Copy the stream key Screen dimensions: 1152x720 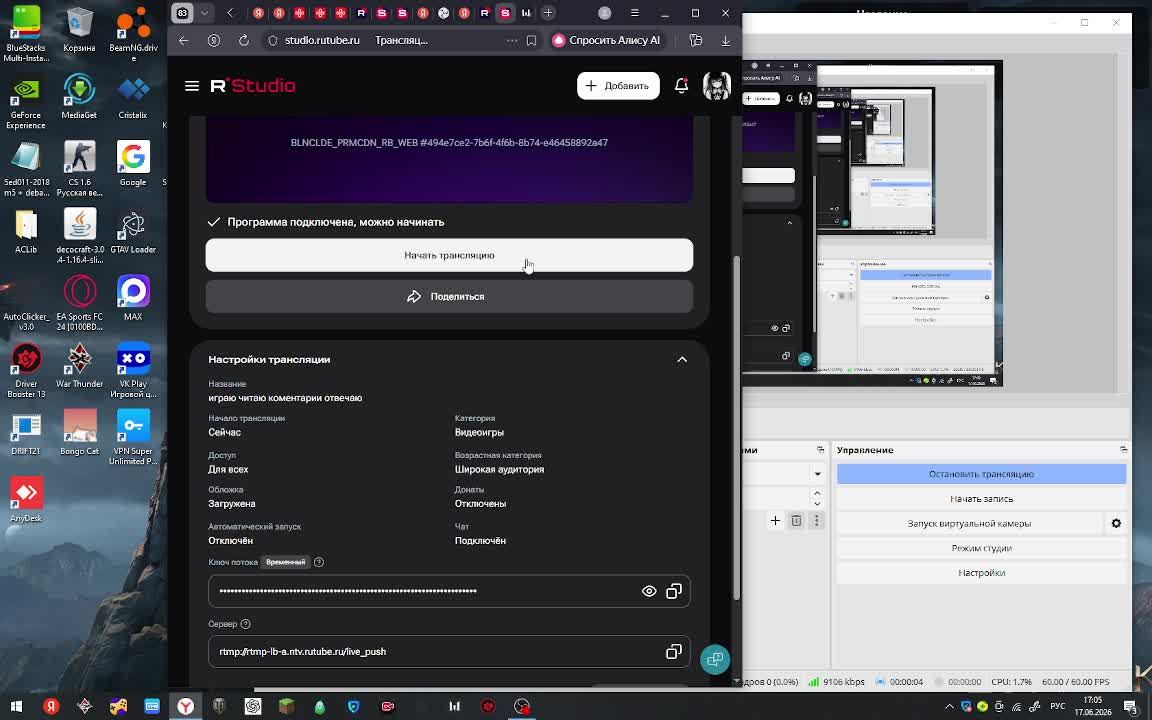point(674,591)
